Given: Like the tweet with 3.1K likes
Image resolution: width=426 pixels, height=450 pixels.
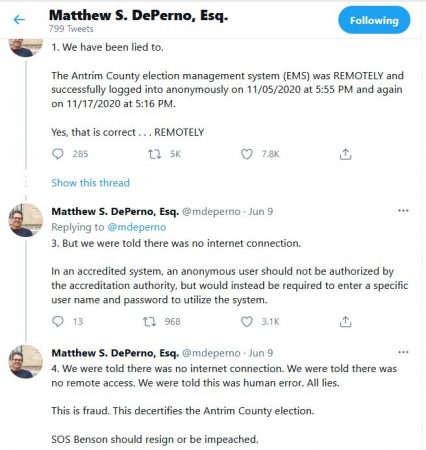Looking at the screenshot, I should pyautogui.click(x=247, y=321).
